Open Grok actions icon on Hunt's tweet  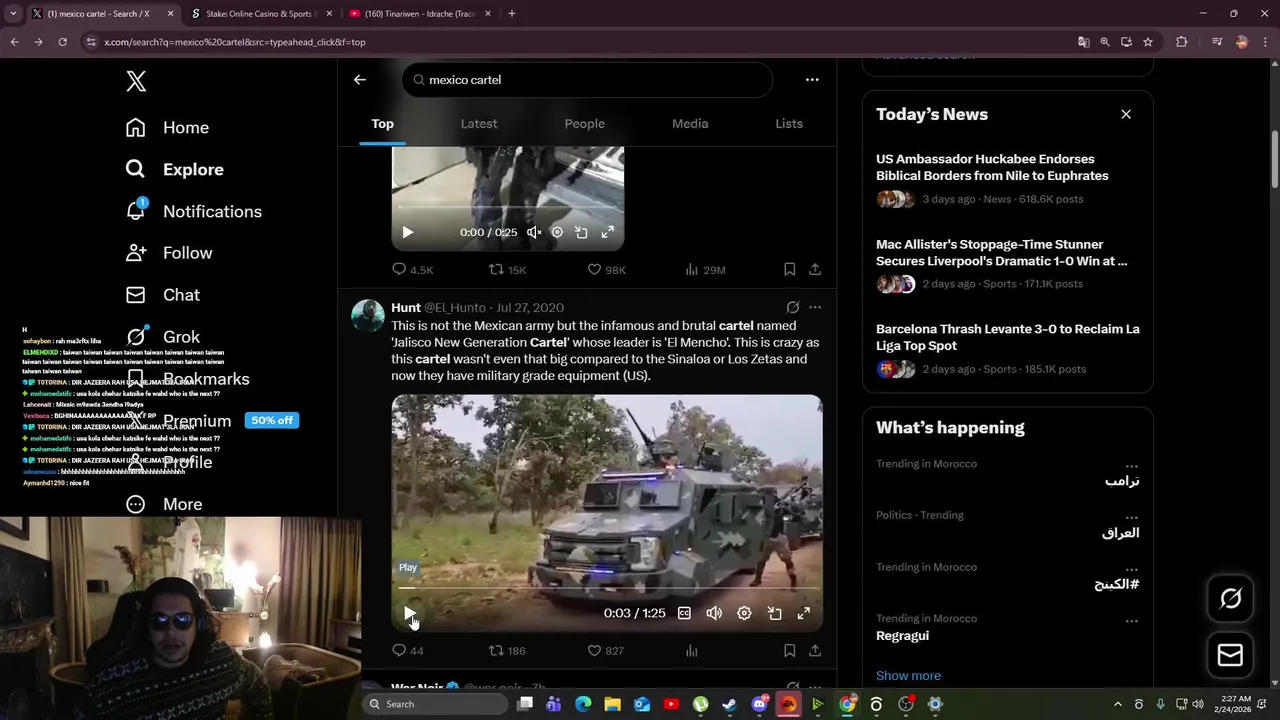[792, 307]
